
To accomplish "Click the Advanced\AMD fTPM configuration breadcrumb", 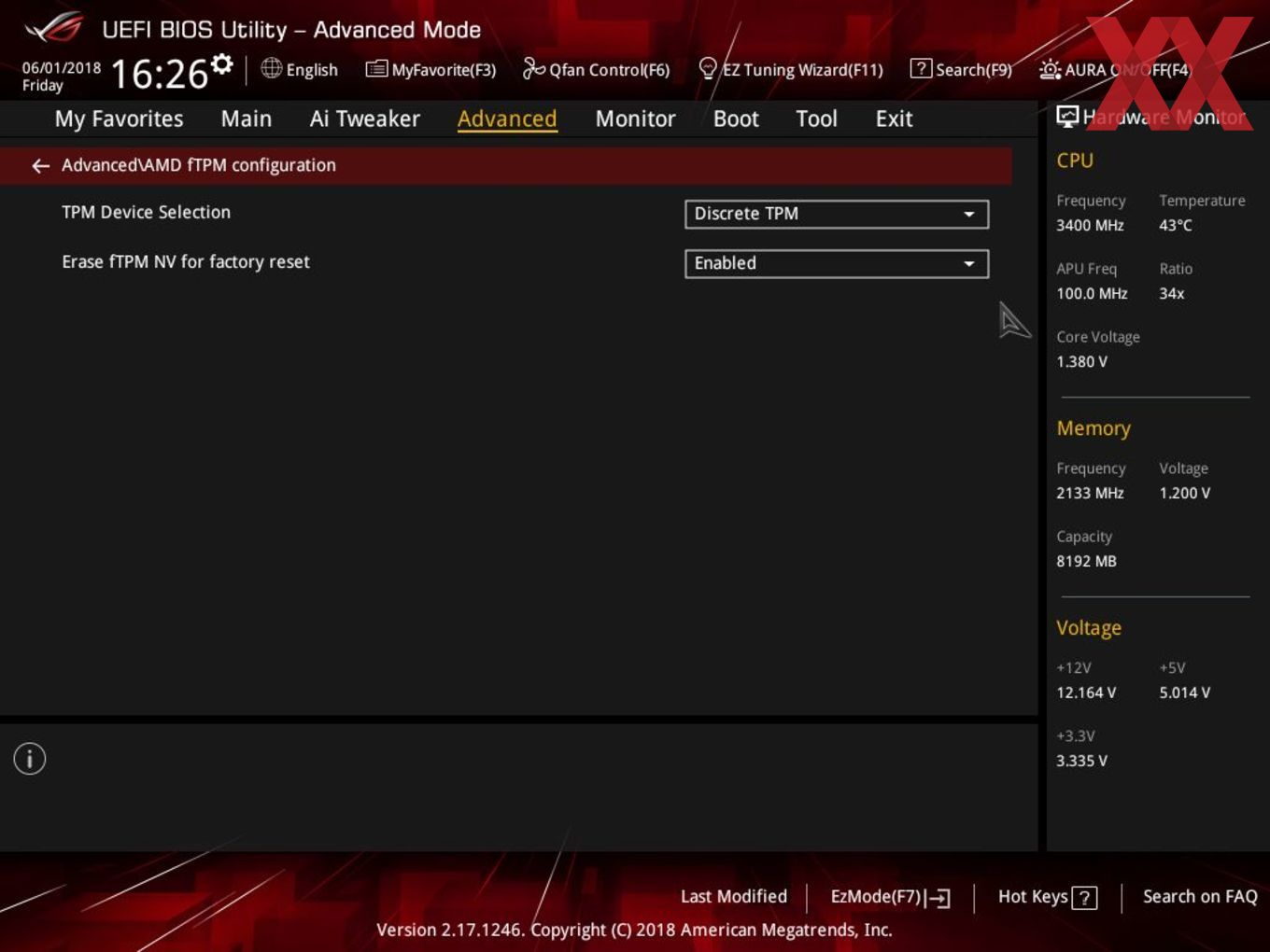I will click(199, 165).
